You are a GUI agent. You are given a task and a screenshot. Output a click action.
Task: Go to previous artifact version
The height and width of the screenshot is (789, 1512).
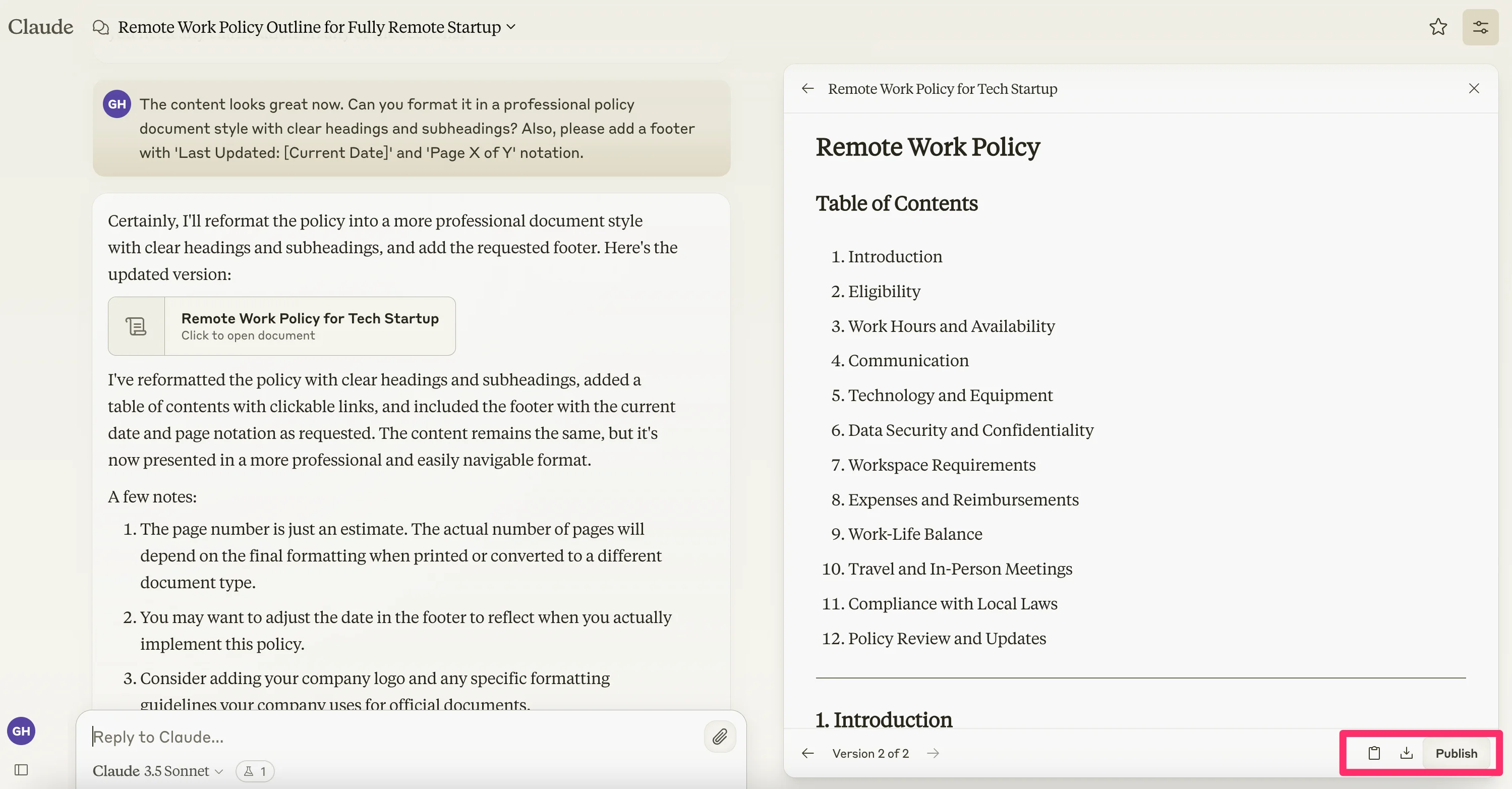807,753
